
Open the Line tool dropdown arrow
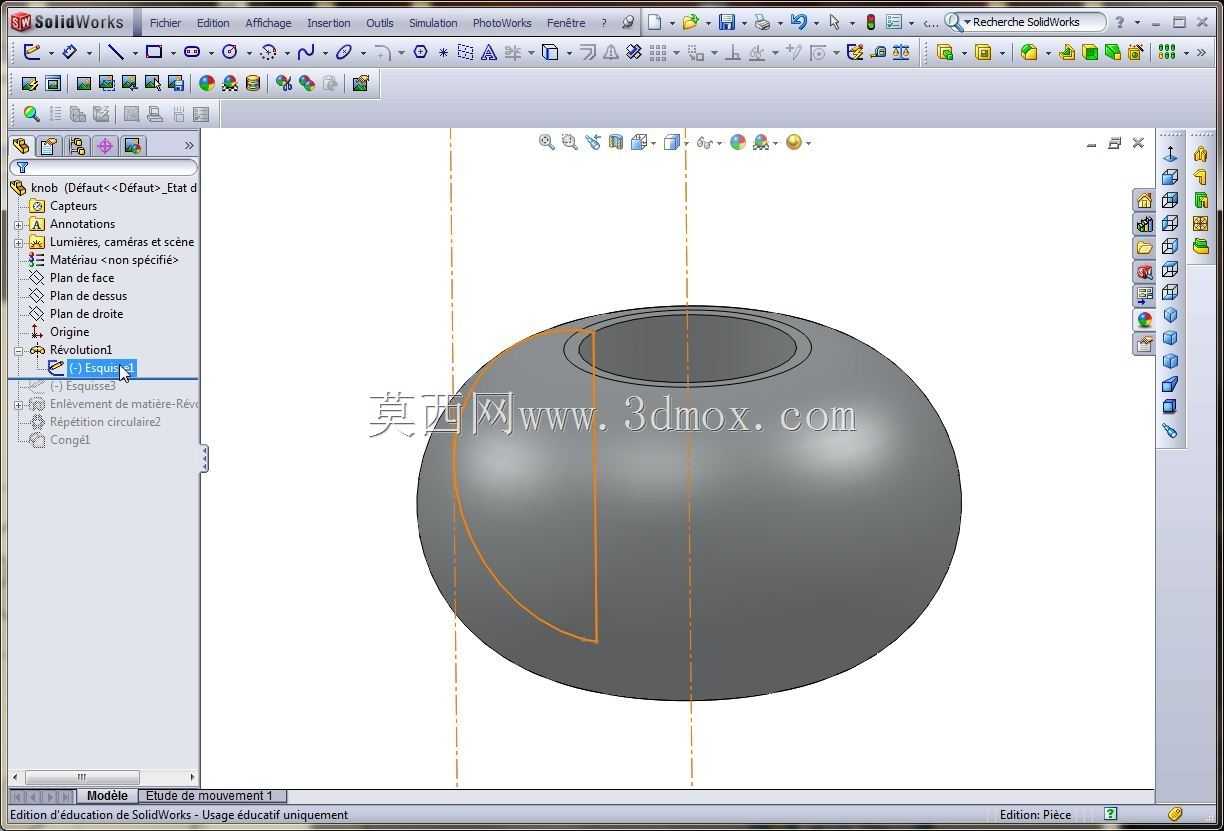[134, 53]
